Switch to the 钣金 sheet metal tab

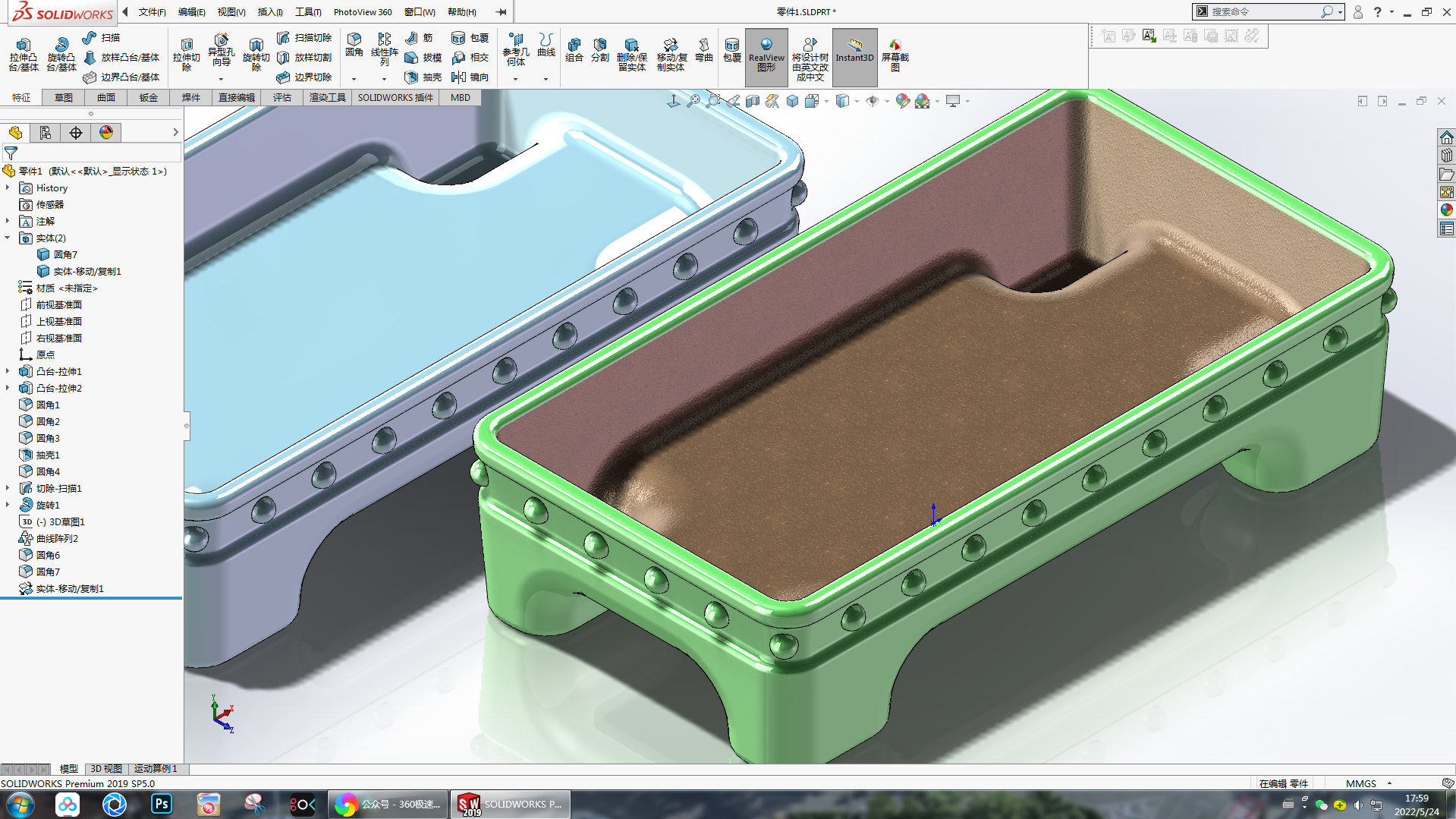coord(149,97)
